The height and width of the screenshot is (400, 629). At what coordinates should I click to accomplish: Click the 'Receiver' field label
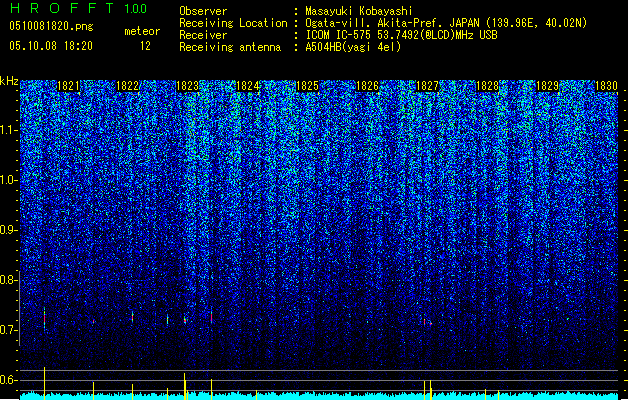pos(203,35)
